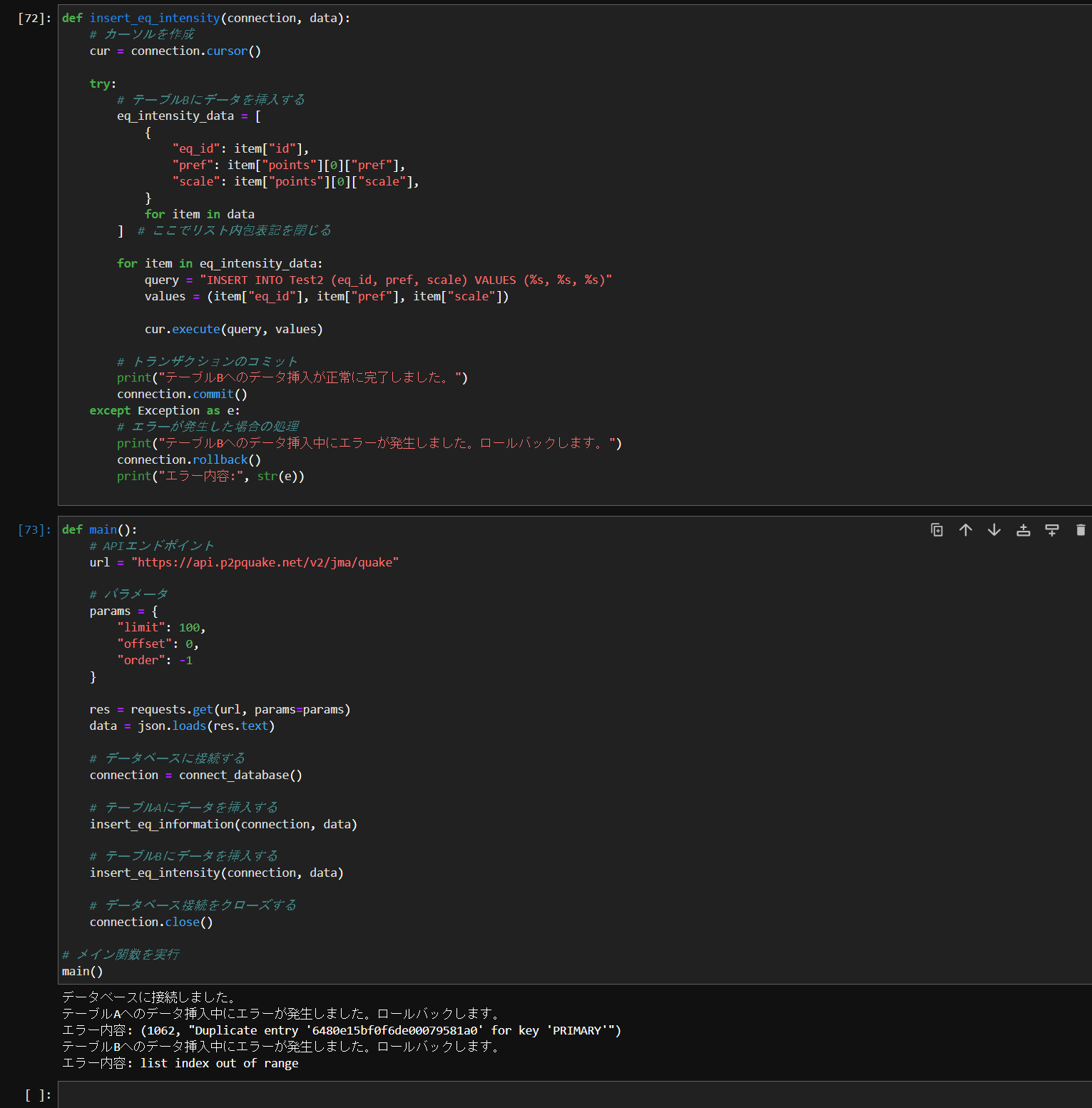This screenshot has width=1092, height=1108.
Task: Click the '"offset": 0,' parameter line
Action: pos(158,644)
